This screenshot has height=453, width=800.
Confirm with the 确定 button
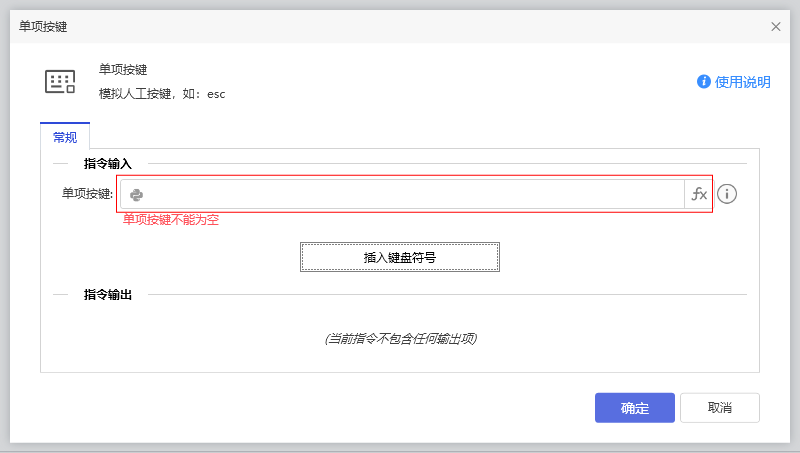click(x=635, y=408)
